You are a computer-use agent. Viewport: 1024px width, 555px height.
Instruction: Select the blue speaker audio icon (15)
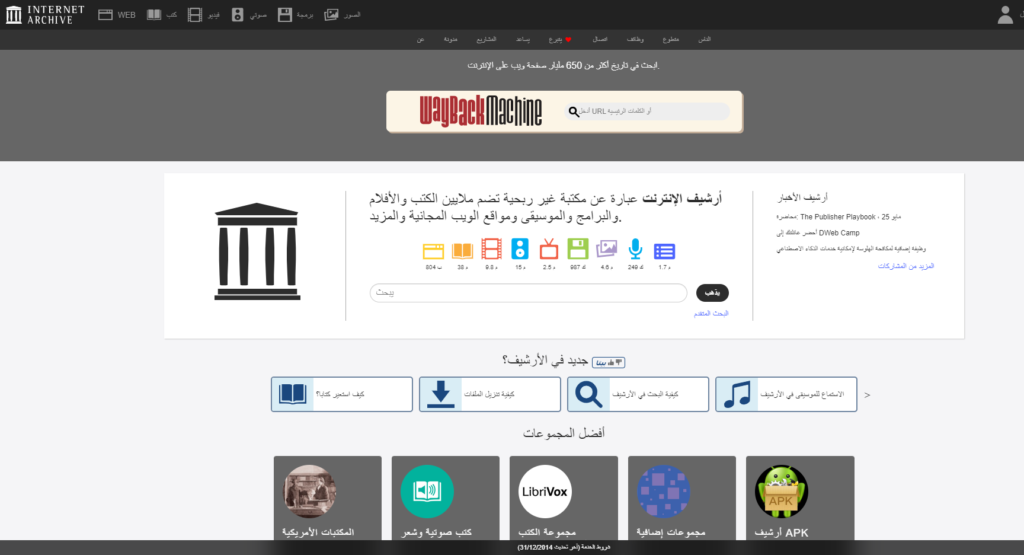[x=520, y=249]
